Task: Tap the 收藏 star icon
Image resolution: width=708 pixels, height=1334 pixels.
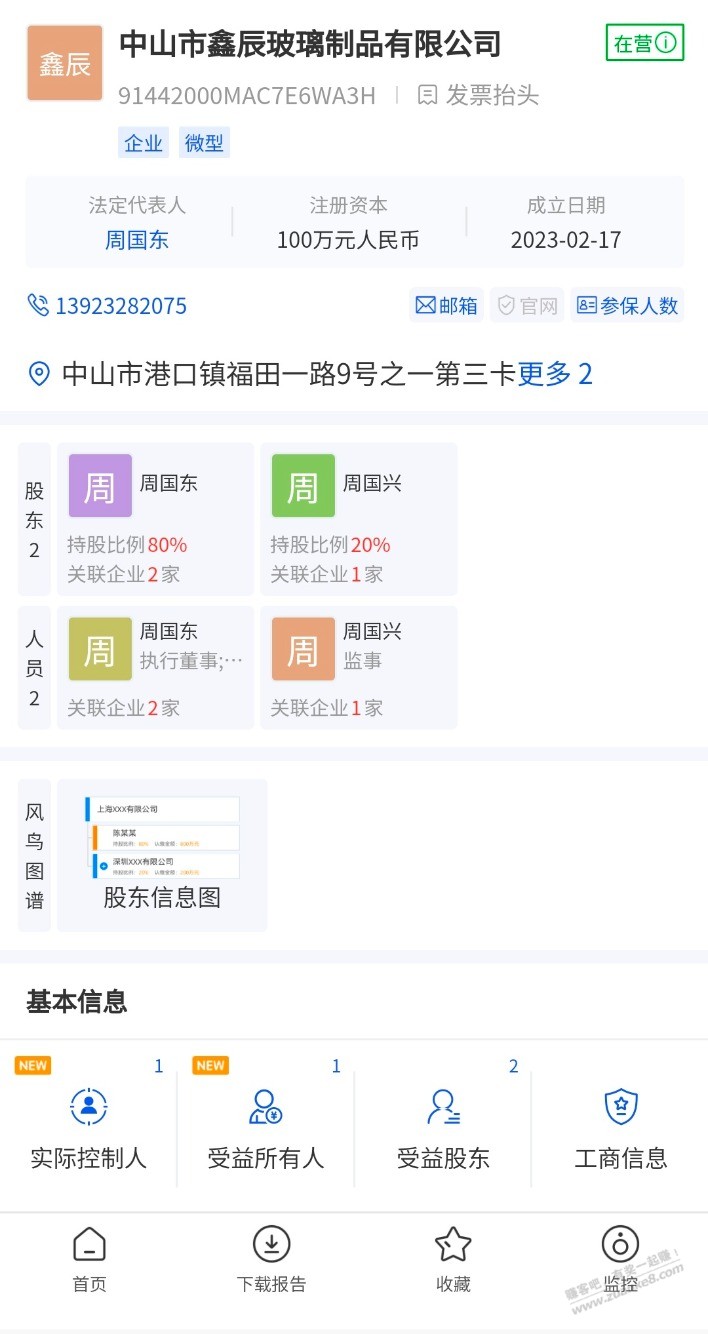Action: pyautogui.click(x=453, y=1244)
